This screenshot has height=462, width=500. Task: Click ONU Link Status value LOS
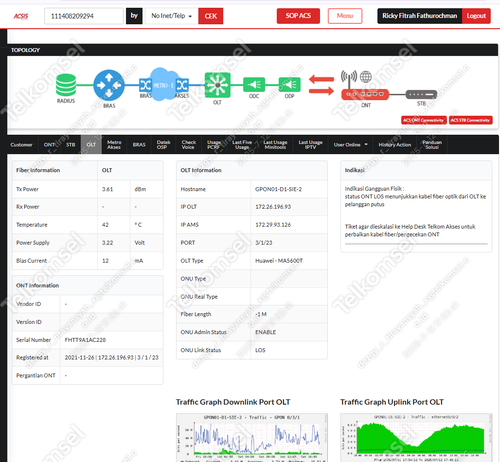pyautogui.click(x=260, y=350)
